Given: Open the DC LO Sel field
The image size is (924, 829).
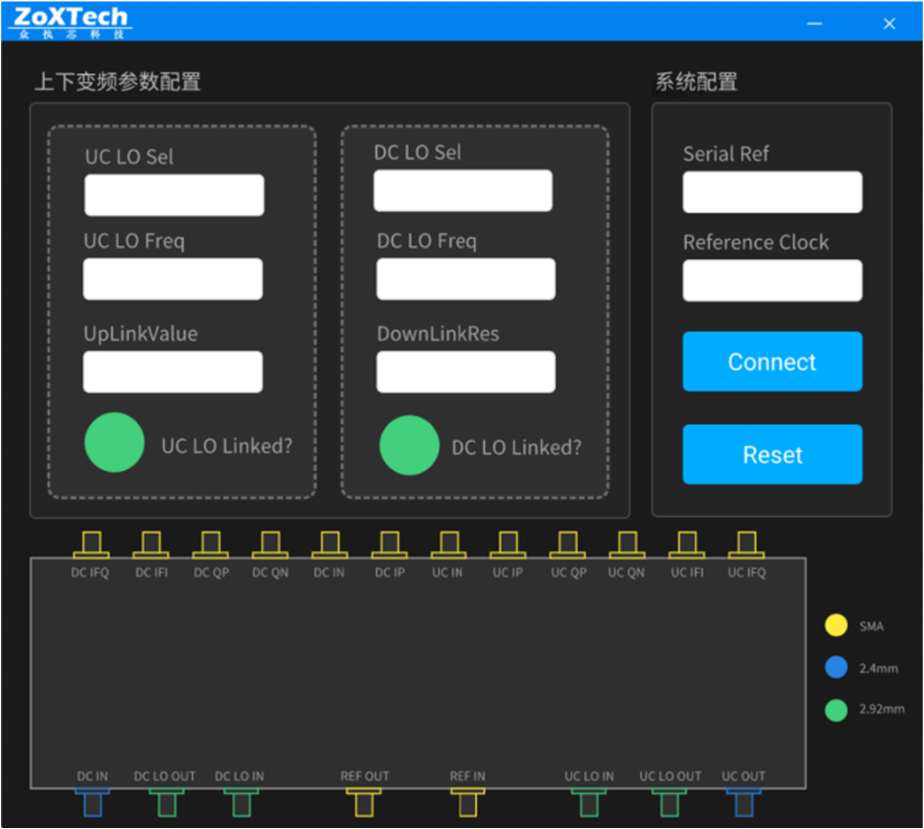Looking at the screenshot, I should [x=463, y=190].
